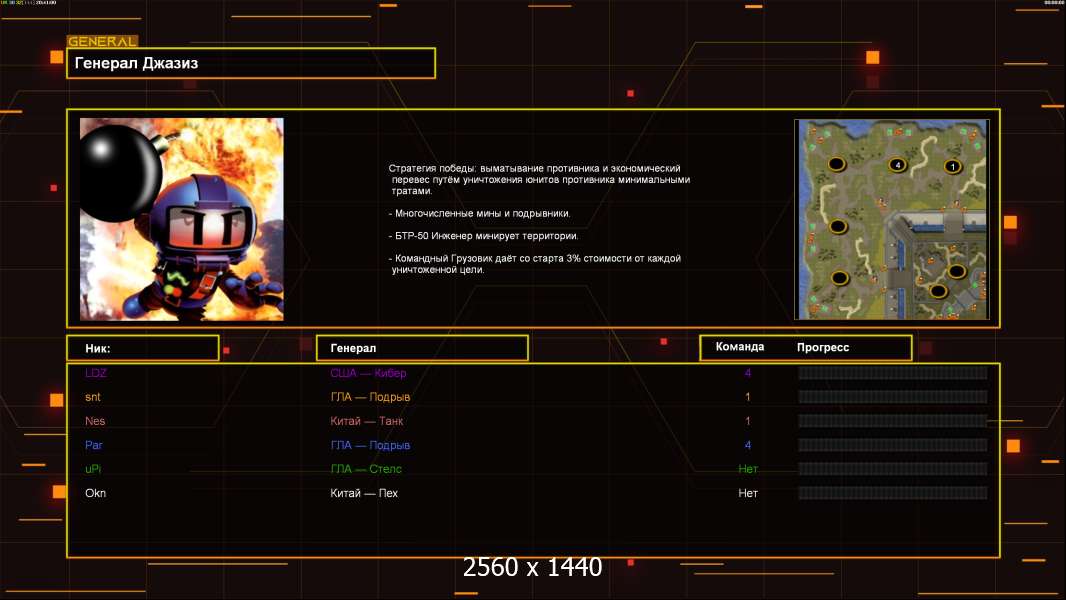Click the Генерал Джазиз title field
The height and width of the screenshot is (600, 1066).
(251, 63)
